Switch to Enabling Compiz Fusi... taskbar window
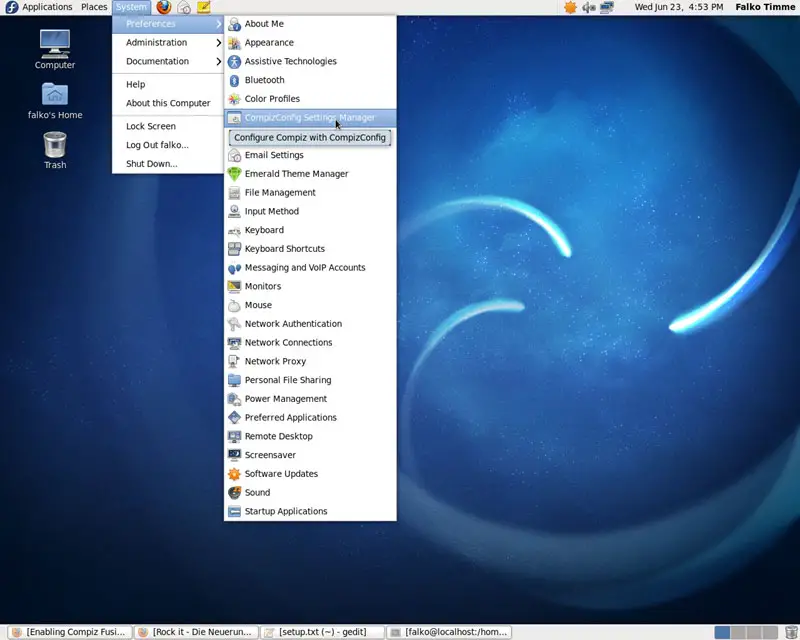 point(69,632)
